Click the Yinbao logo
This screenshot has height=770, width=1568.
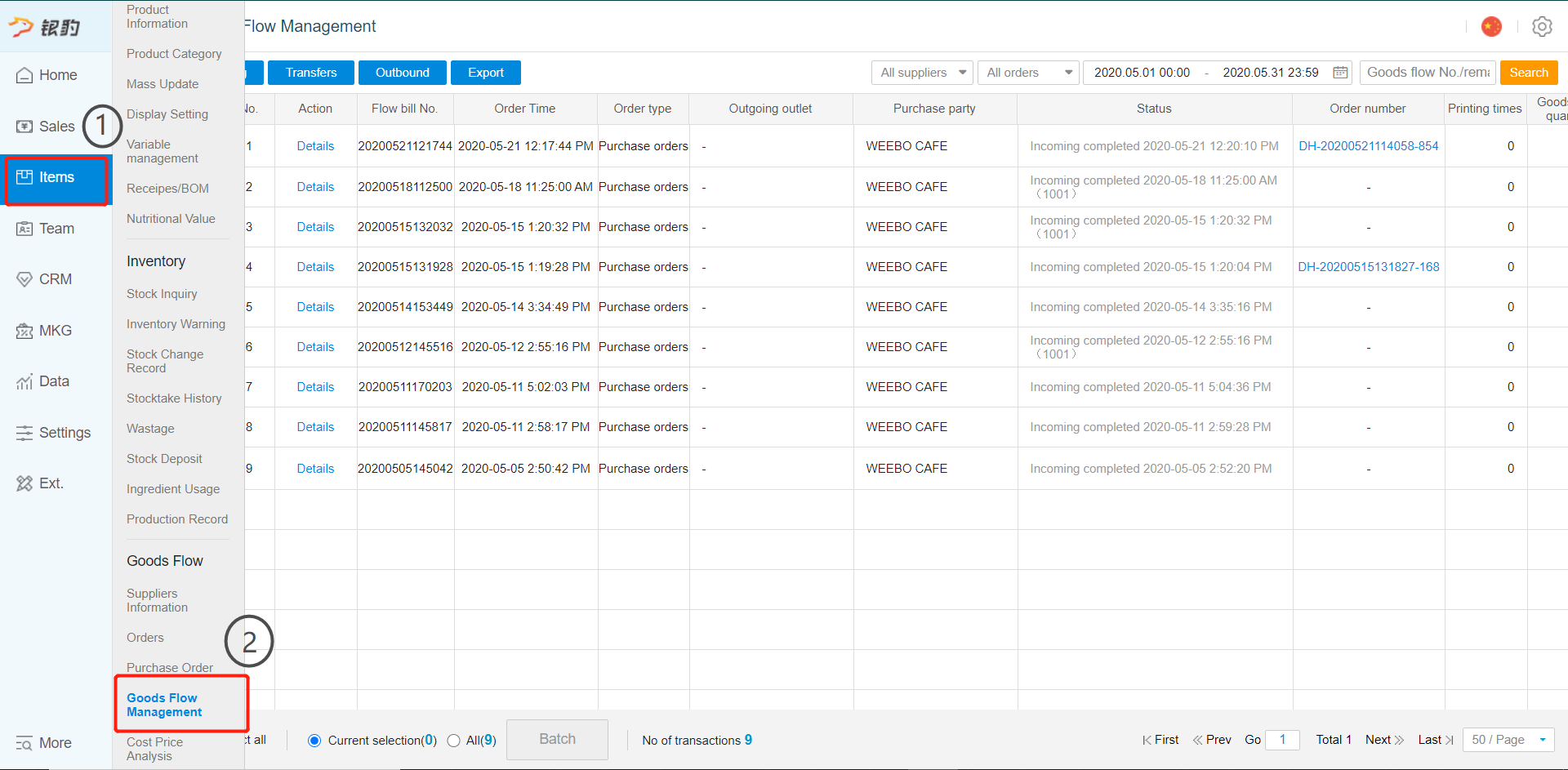tap(45, 27)
